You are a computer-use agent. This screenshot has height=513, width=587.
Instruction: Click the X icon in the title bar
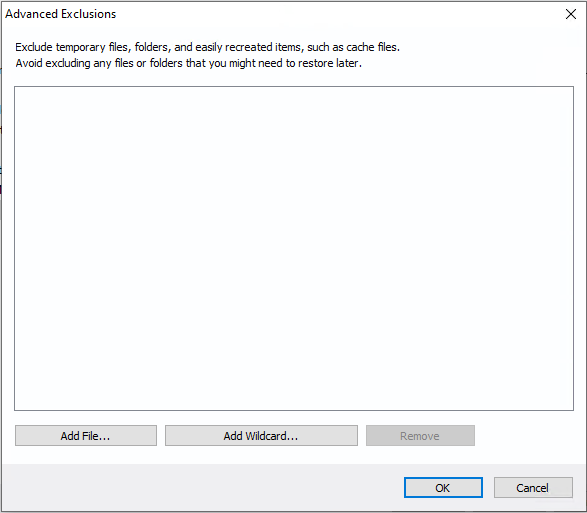571,14
